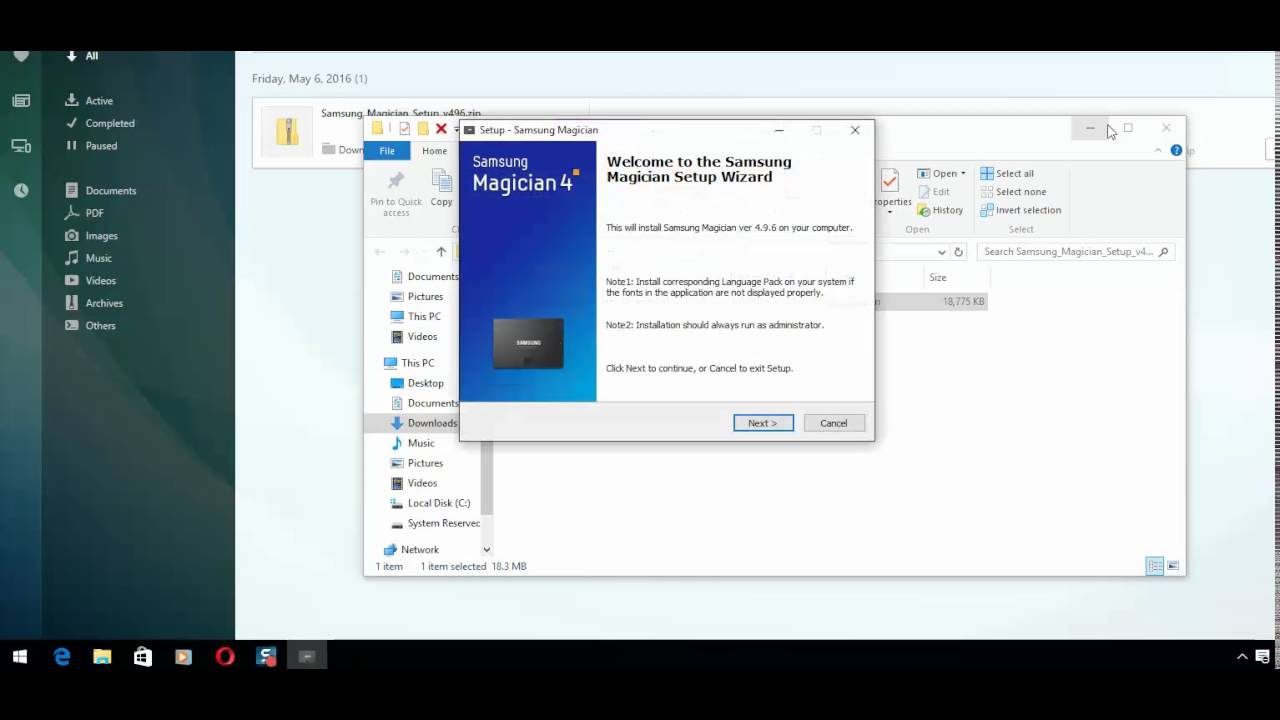Click the clock history icon in left strip
1280x720 pixels.
click(x=21, y=190)
